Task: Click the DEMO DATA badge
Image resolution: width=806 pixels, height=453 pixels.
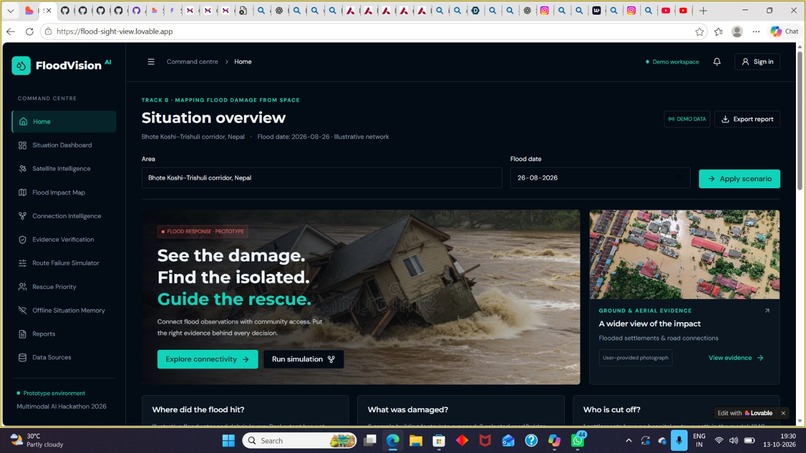Action: [x=687, y=119]
